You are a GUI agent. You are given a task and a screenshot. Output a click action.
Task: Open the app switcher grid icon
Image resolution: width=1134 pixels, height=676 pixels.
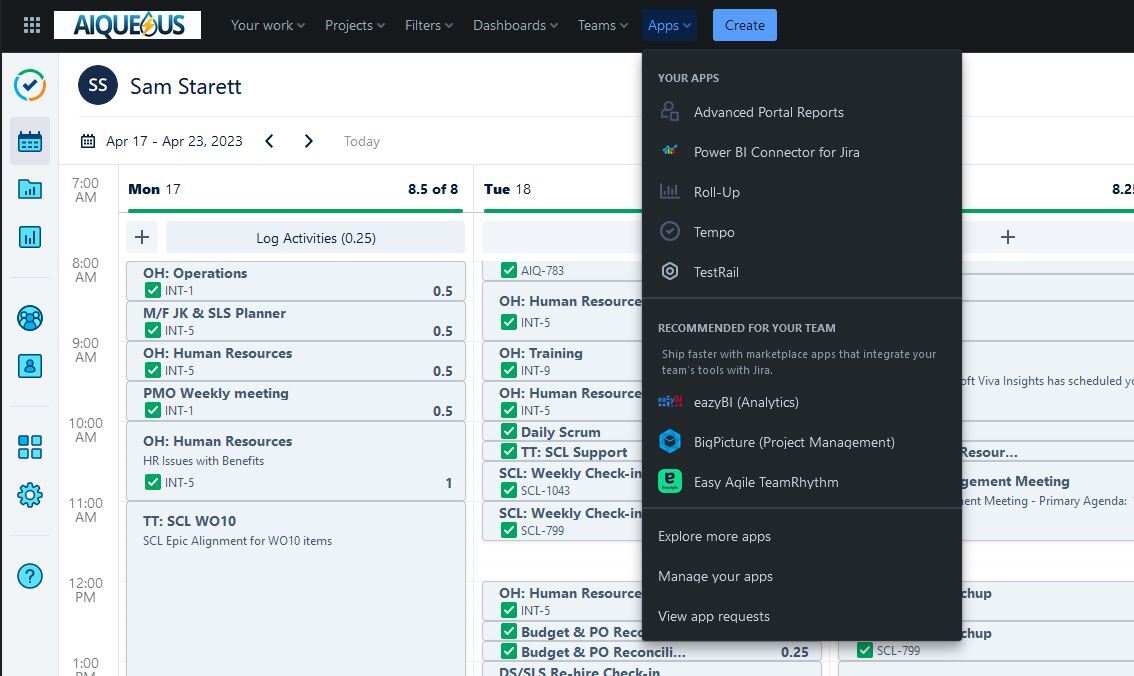click(x=31, y=26)
